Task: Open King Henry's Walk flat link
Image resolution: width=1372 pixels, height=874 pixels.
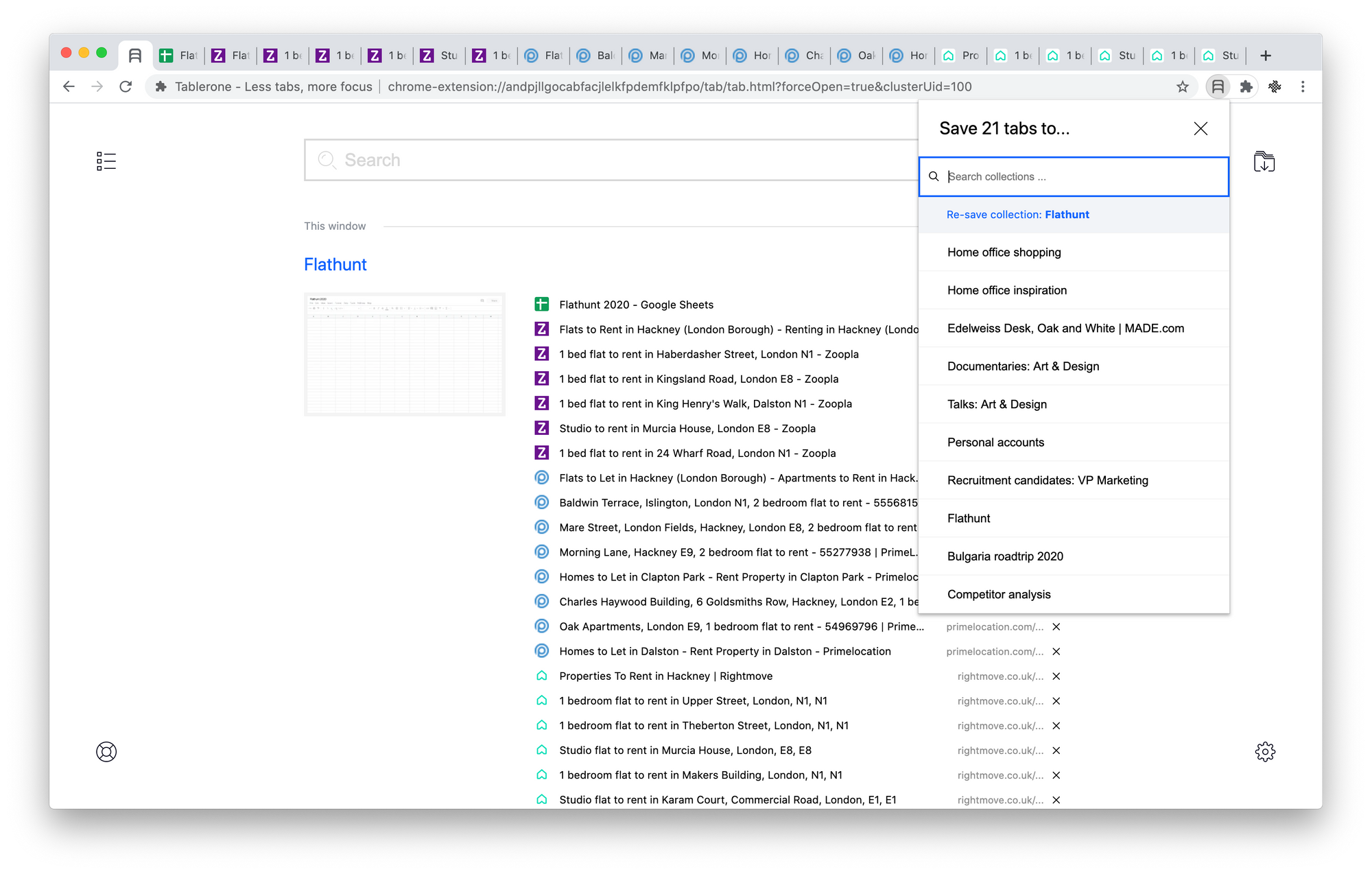Action: 705,403
